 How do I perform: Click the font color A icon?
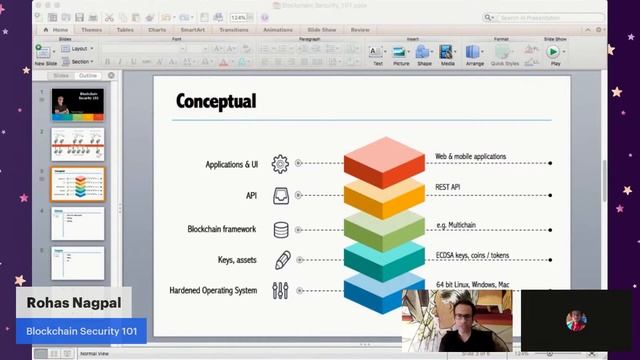pyautogui.click(x=223, y=62)
